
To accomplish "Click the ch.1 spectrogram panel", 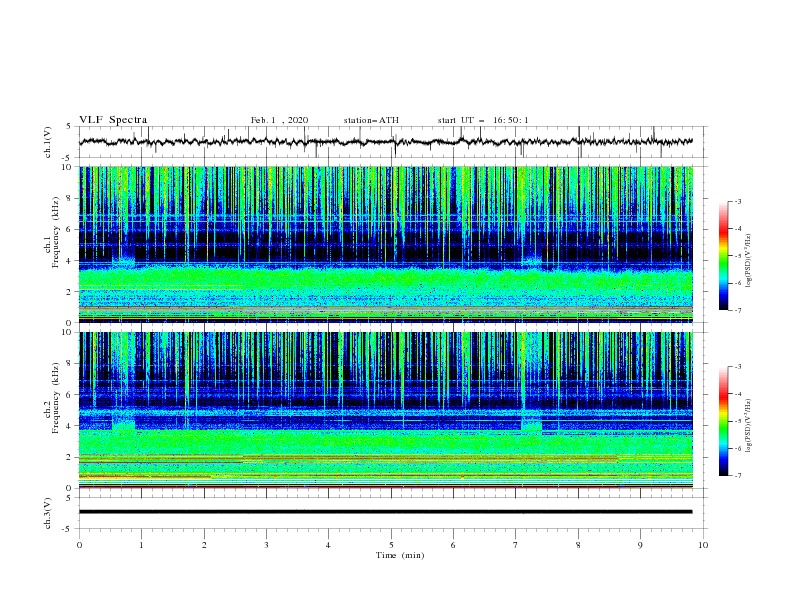I will pos(386,244).
